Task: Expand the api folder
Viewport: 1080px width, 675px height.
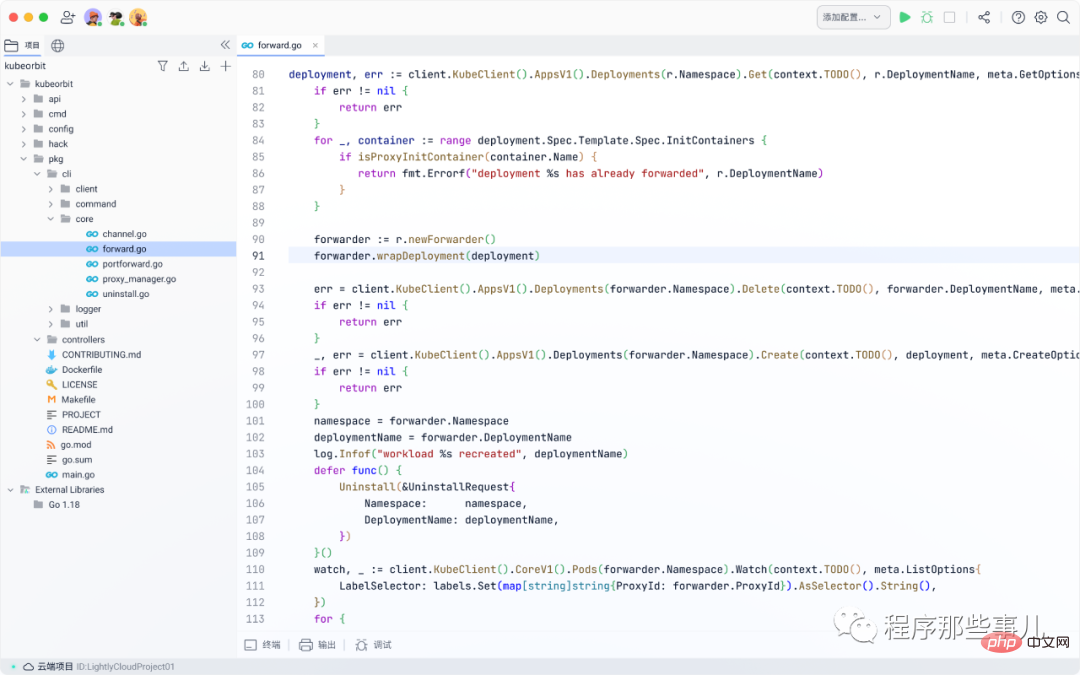Action: 23,99
